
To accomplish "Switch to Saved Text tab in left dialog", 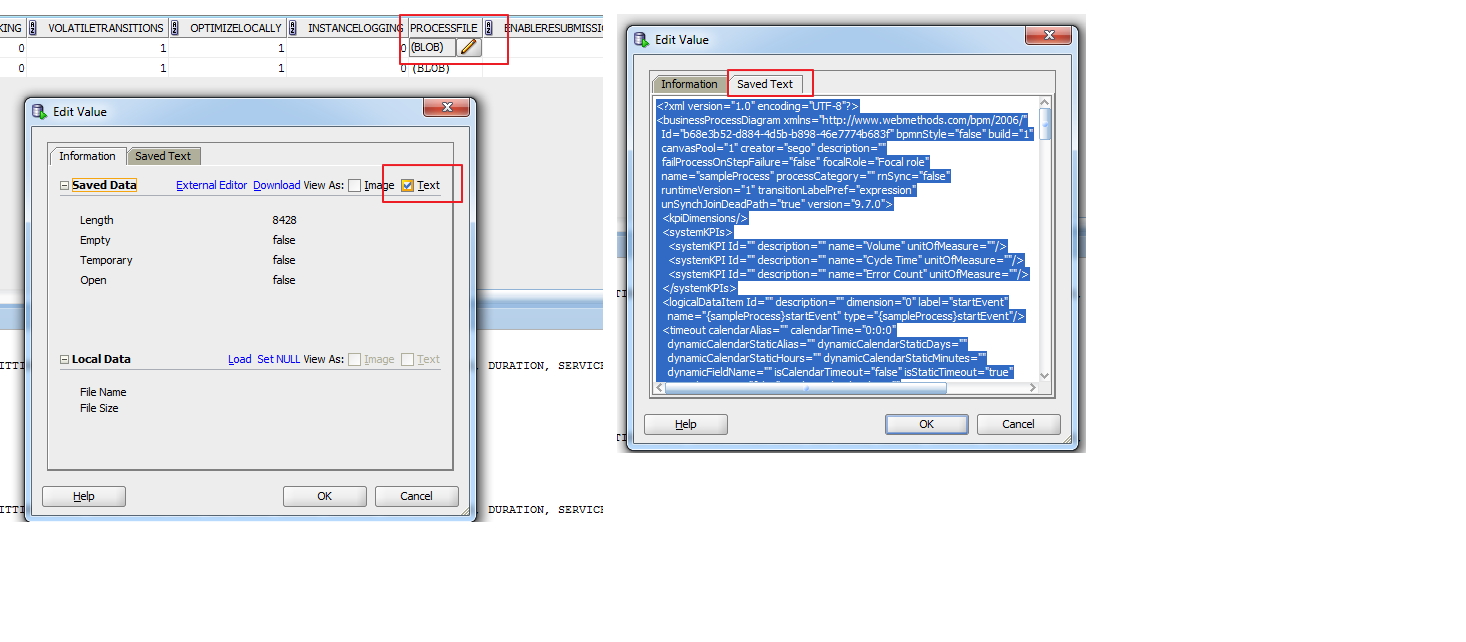I will click(163, 156).
